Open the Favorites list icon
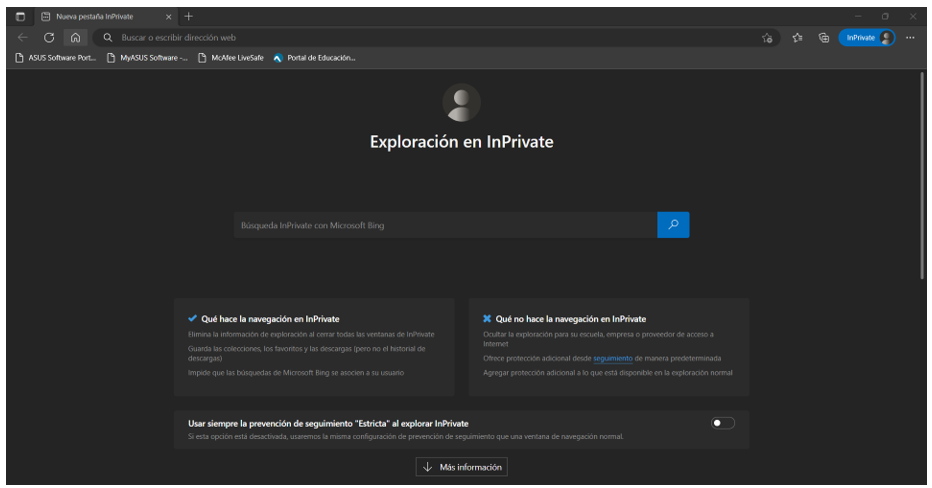Viewport: 932px width, 488px height. pos(797,37)
